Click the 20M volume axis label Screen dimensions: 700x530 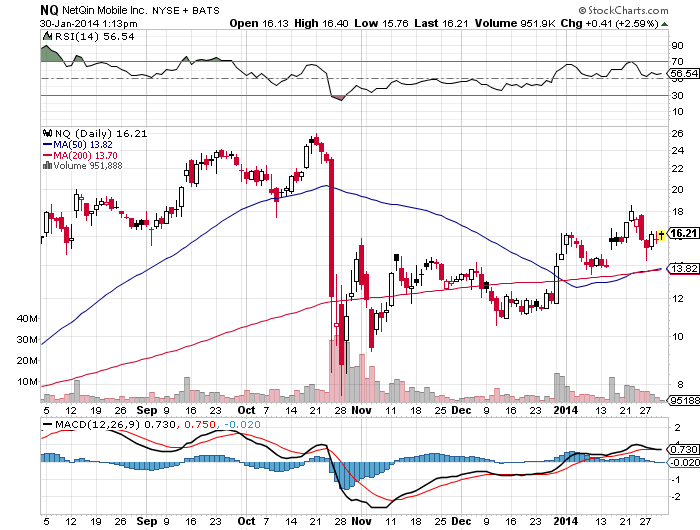(x=27, y=360)
